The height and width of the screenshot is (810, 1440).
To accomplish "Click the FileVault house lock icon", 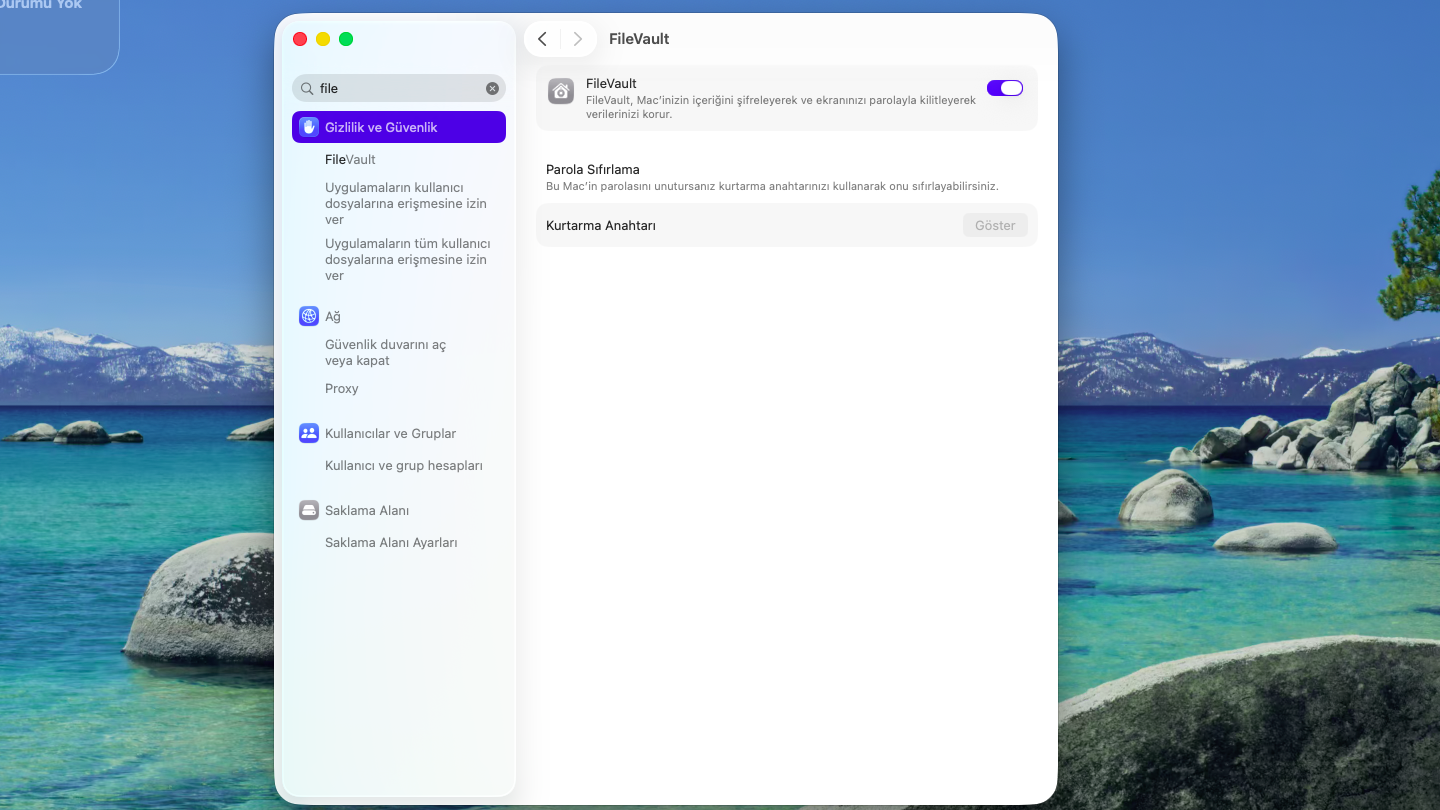I will (561, 91).
